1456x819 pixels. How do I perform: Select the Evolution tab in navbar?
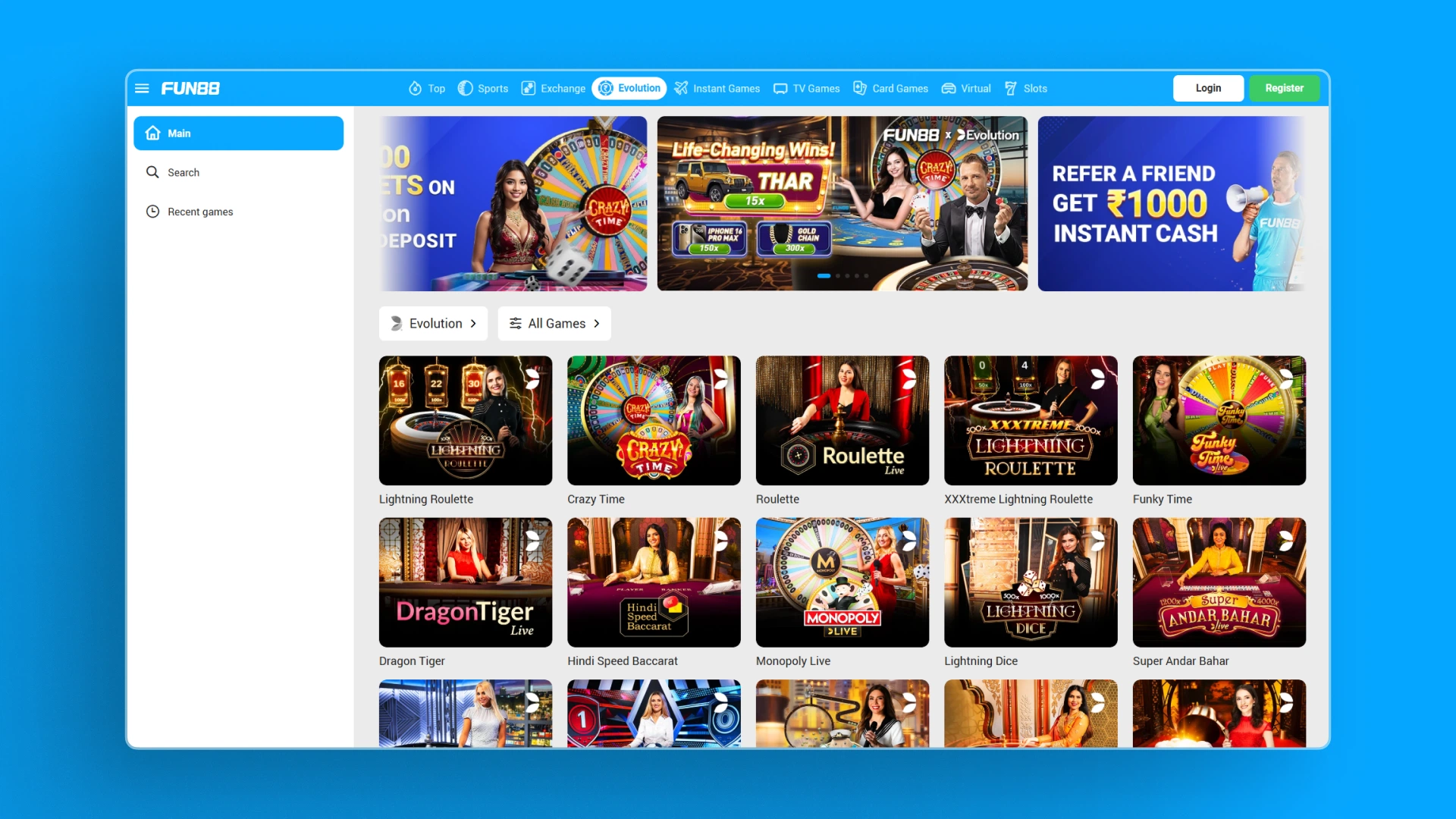[629, 89]
